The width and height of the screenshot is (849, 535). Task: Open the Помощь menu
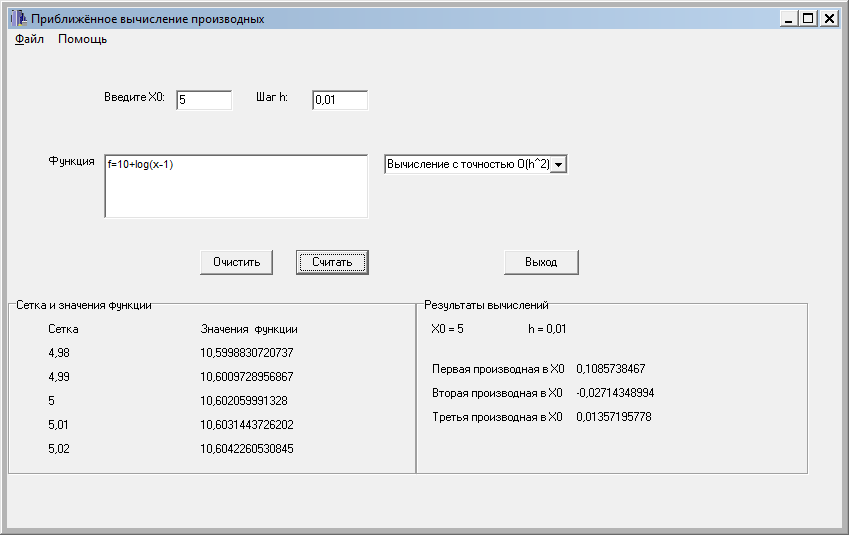[x=82, y=39]
